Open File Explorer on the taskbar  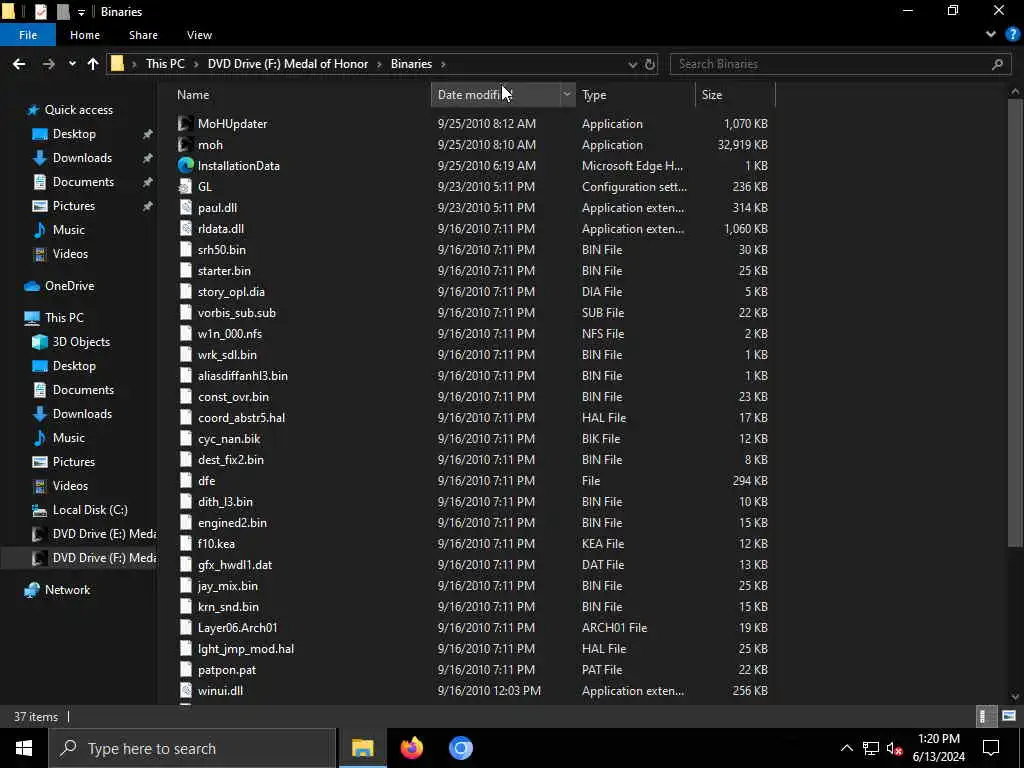[362, 748]
